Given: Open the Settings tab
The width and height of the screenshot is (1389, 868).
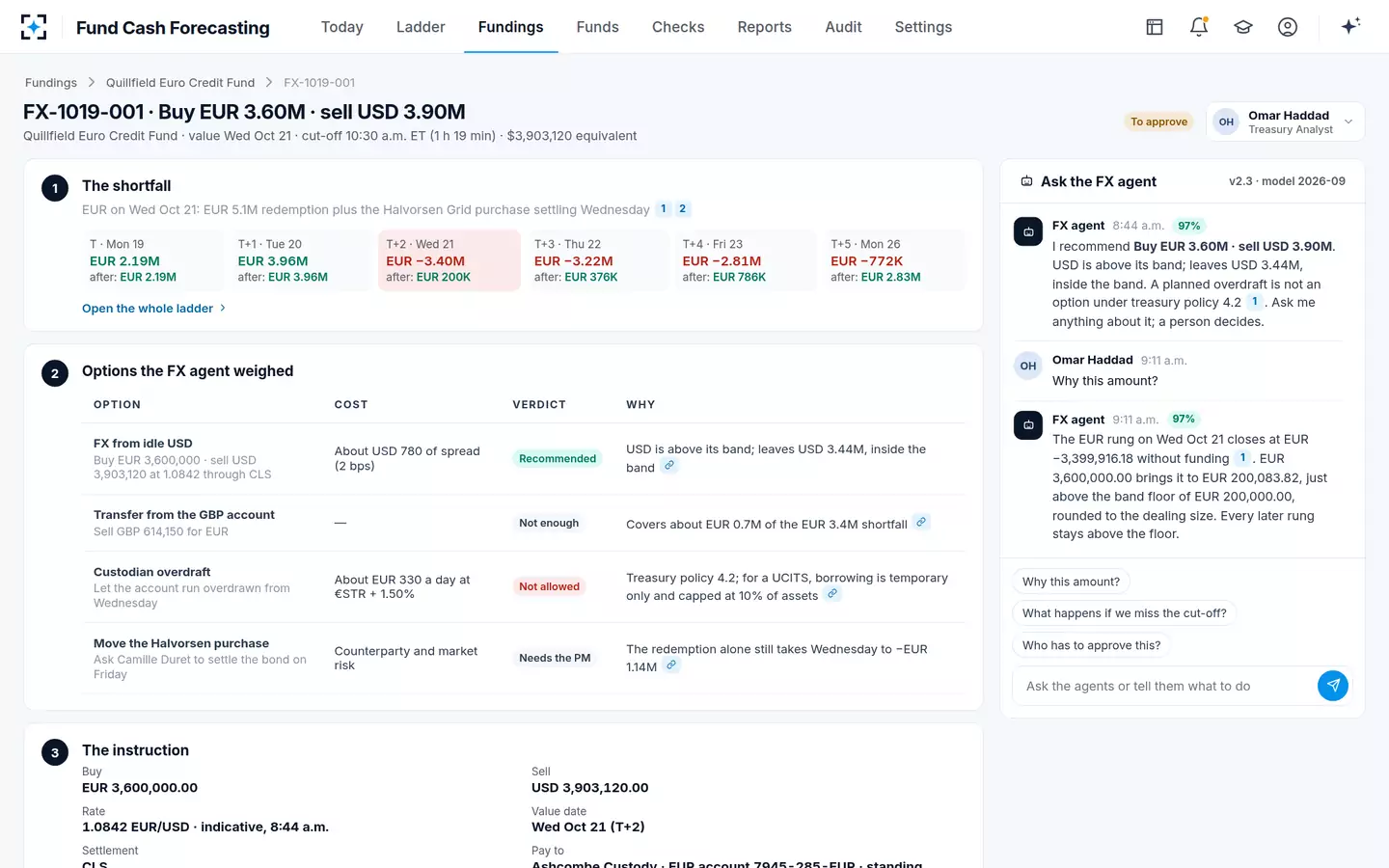Looking at the screenshot, I should [923, 27].
